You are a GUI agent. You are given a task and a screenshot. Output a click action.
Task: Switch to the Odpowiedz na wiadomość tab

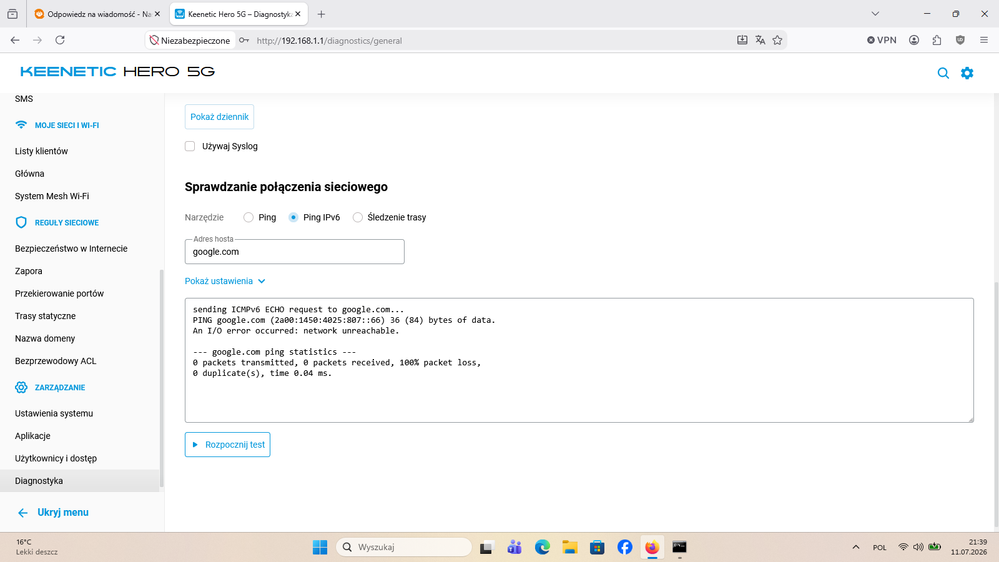(98, 14)
